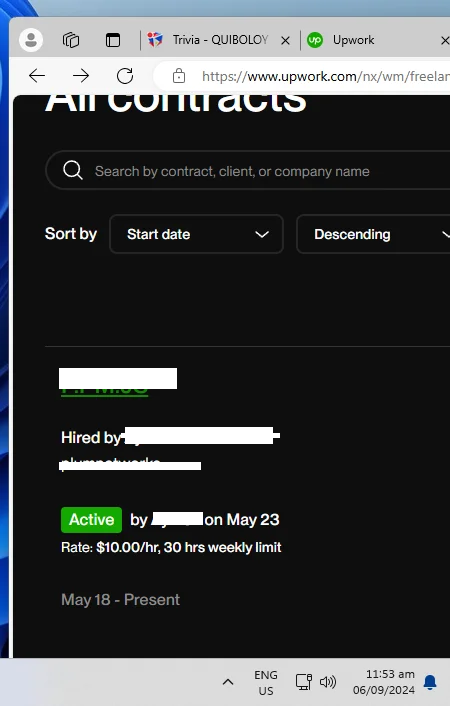Reload the page with refresh icon
450x706 pixels.
point(125,76)
